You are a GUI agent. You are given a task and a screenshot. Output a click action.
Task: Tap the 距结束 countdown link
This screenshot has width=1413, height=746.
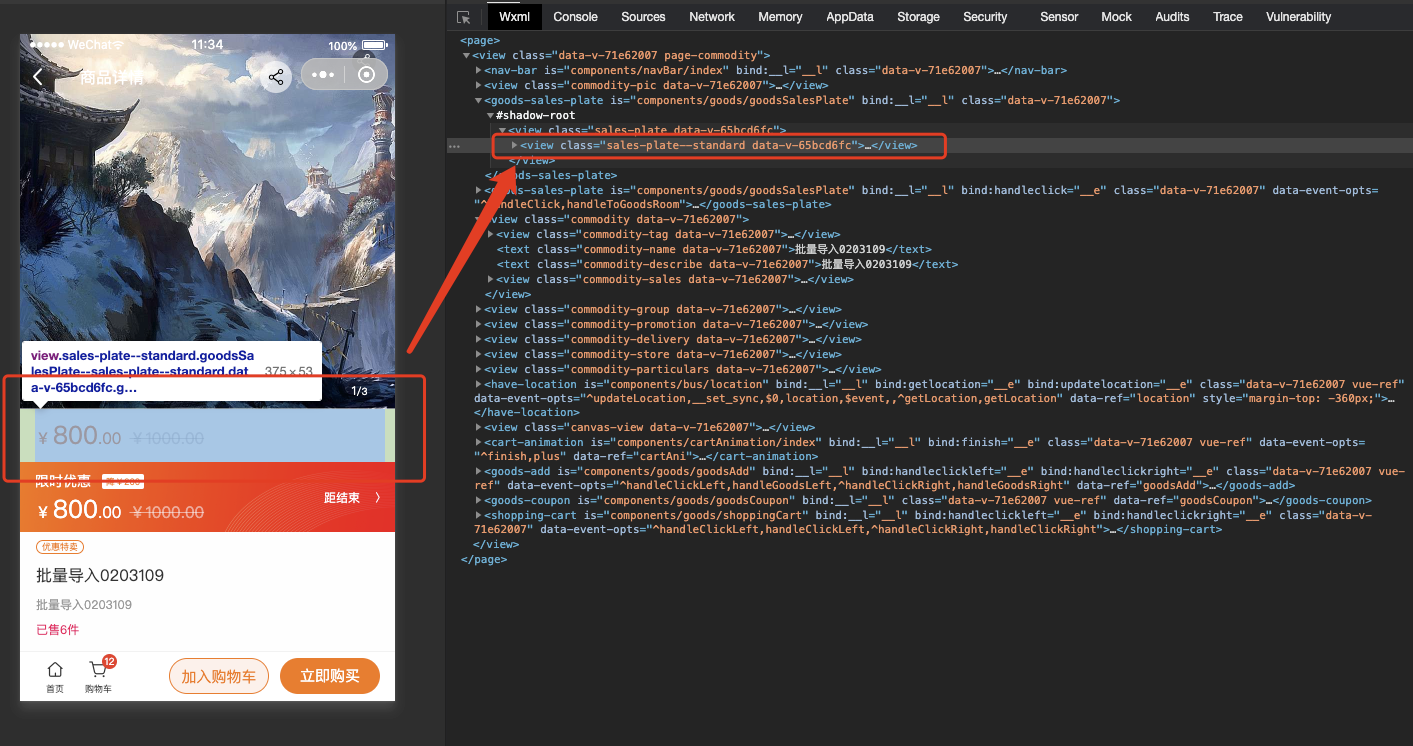(x=352, y=497)
